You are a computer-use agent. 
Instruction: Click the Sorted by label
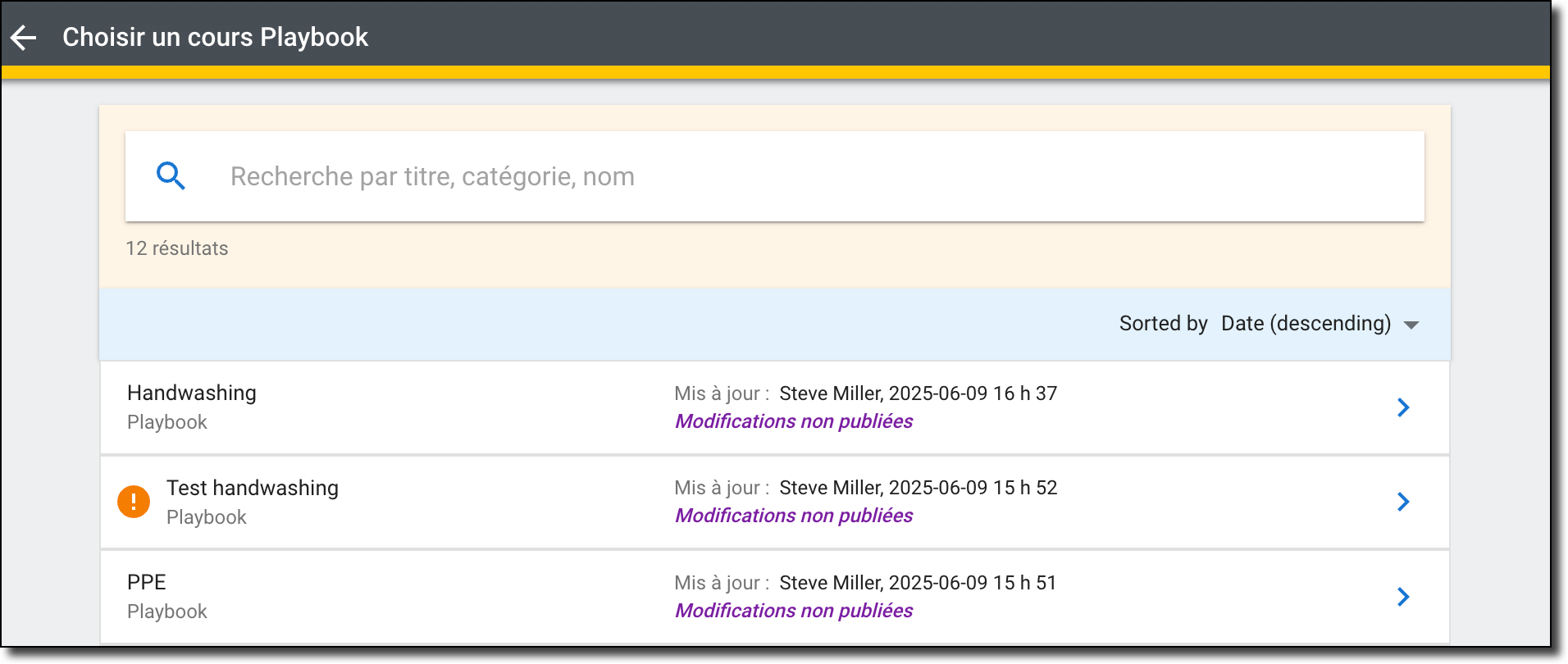(1163, 324)
